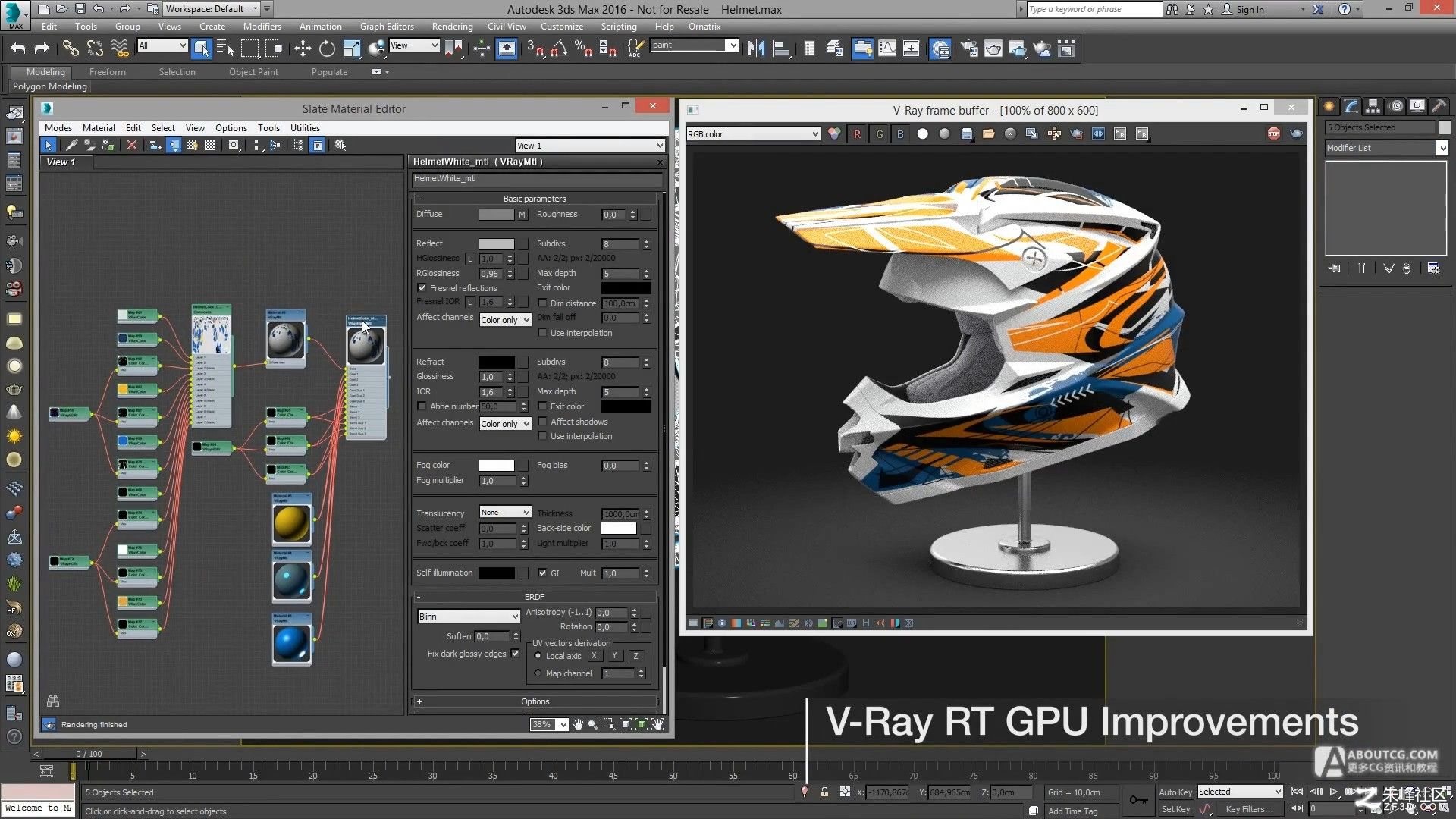The height and width of the screenshot is (819, 1456).
Task: Click the Auto Key button
Action: click(x=1175, y=792)
